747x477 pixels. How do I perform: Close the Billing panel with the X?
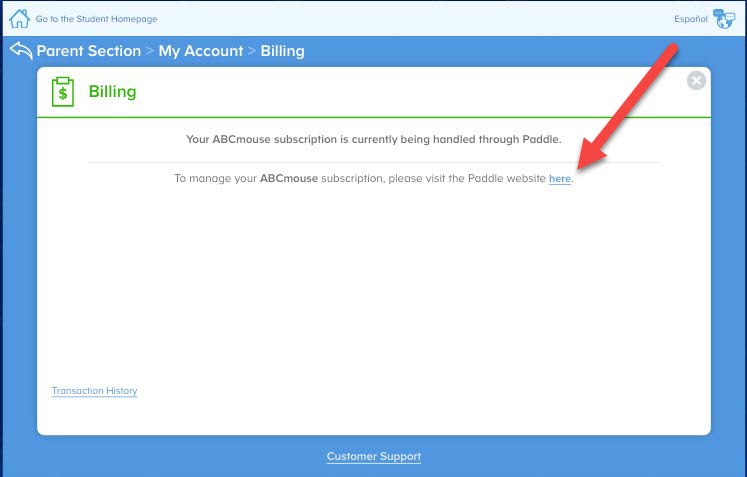(x=696, y=81)
